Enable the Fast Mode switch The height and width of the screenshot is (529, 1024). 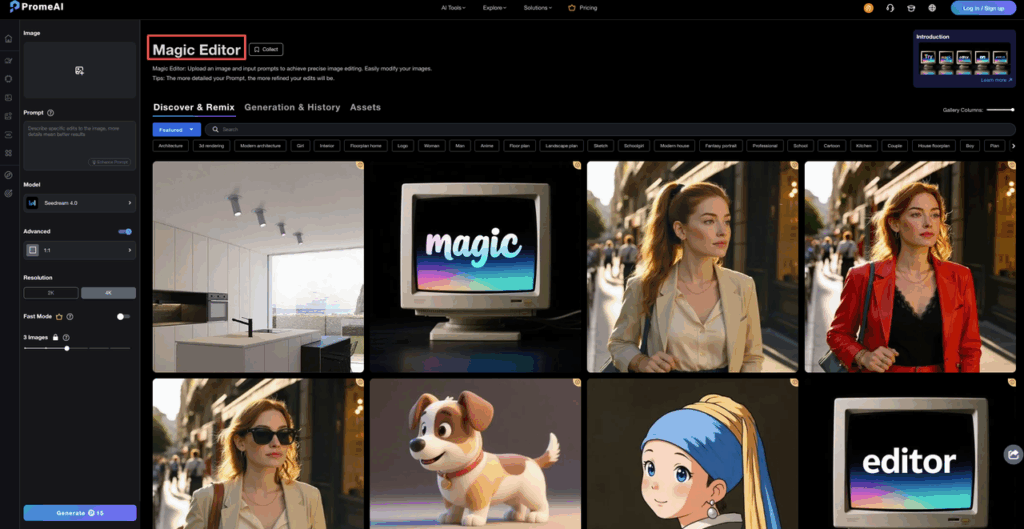(x=123, y=317)
